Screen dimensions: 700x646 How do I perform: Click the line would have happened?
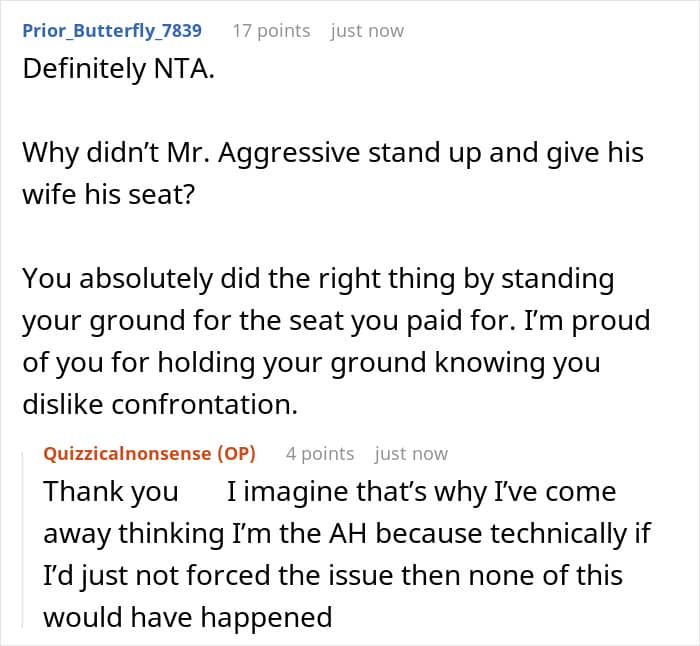pyautogui.click(x=188, y=618)
